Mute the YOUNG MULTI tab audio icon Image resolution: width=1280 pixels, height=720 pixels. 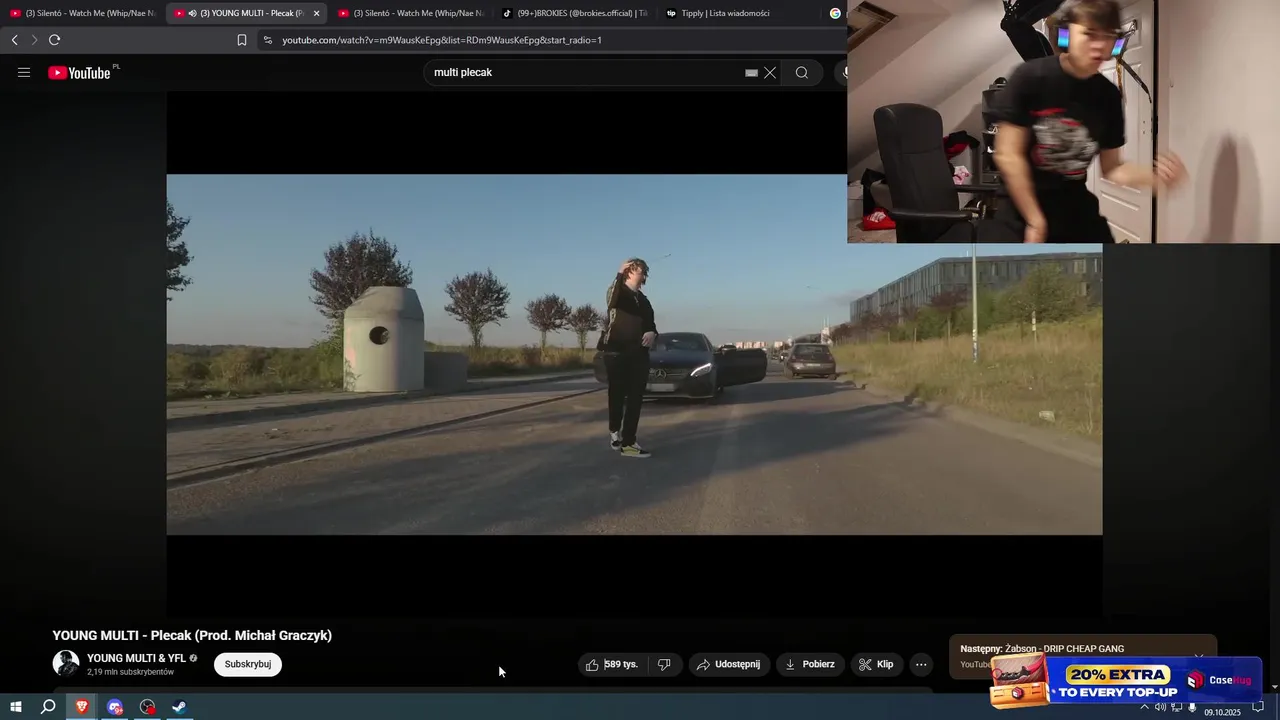tap(192, 13)
